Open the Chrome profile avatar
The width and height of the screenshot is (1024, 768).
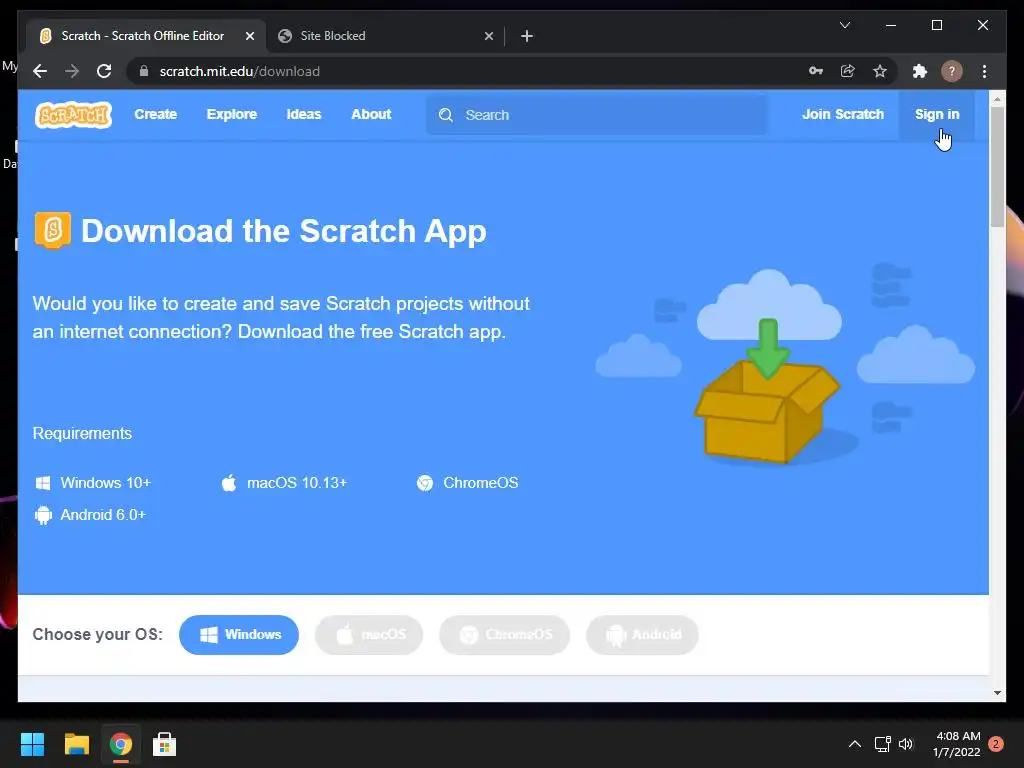[952, 71]
